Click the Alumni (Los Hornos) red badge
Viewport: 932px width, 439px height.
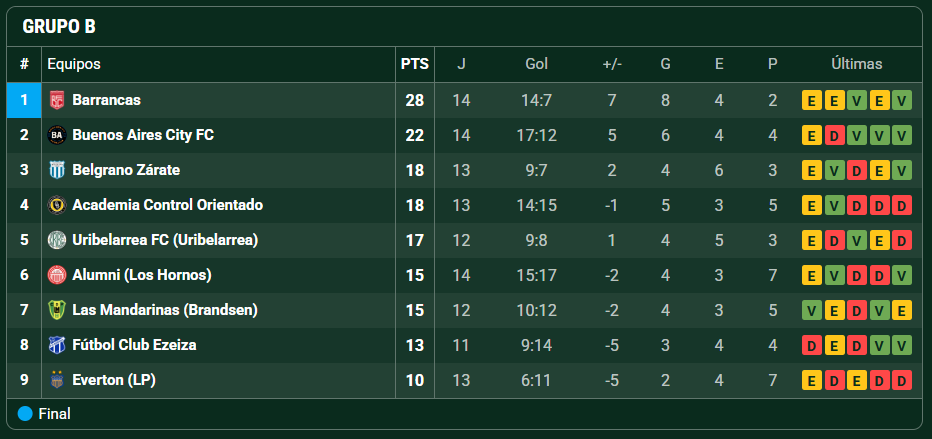56,275
